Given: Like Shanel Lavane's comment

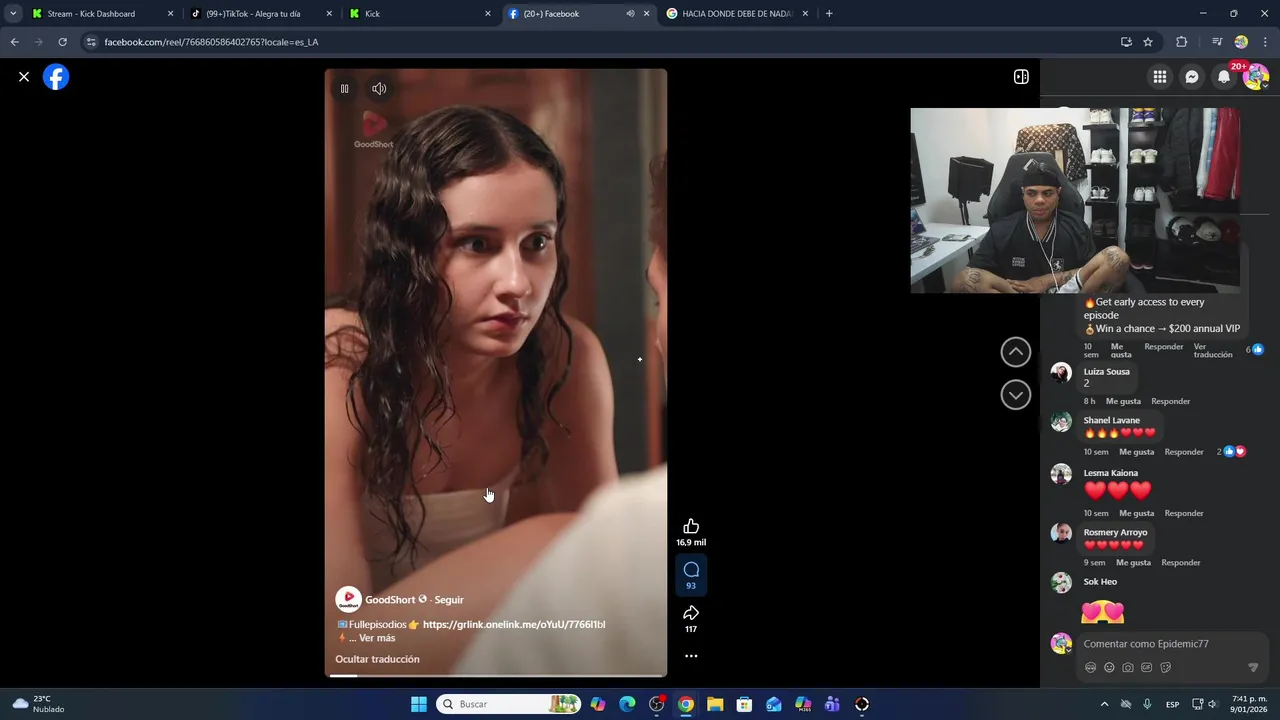Looking at the screenshot, I should point(1136,452).
